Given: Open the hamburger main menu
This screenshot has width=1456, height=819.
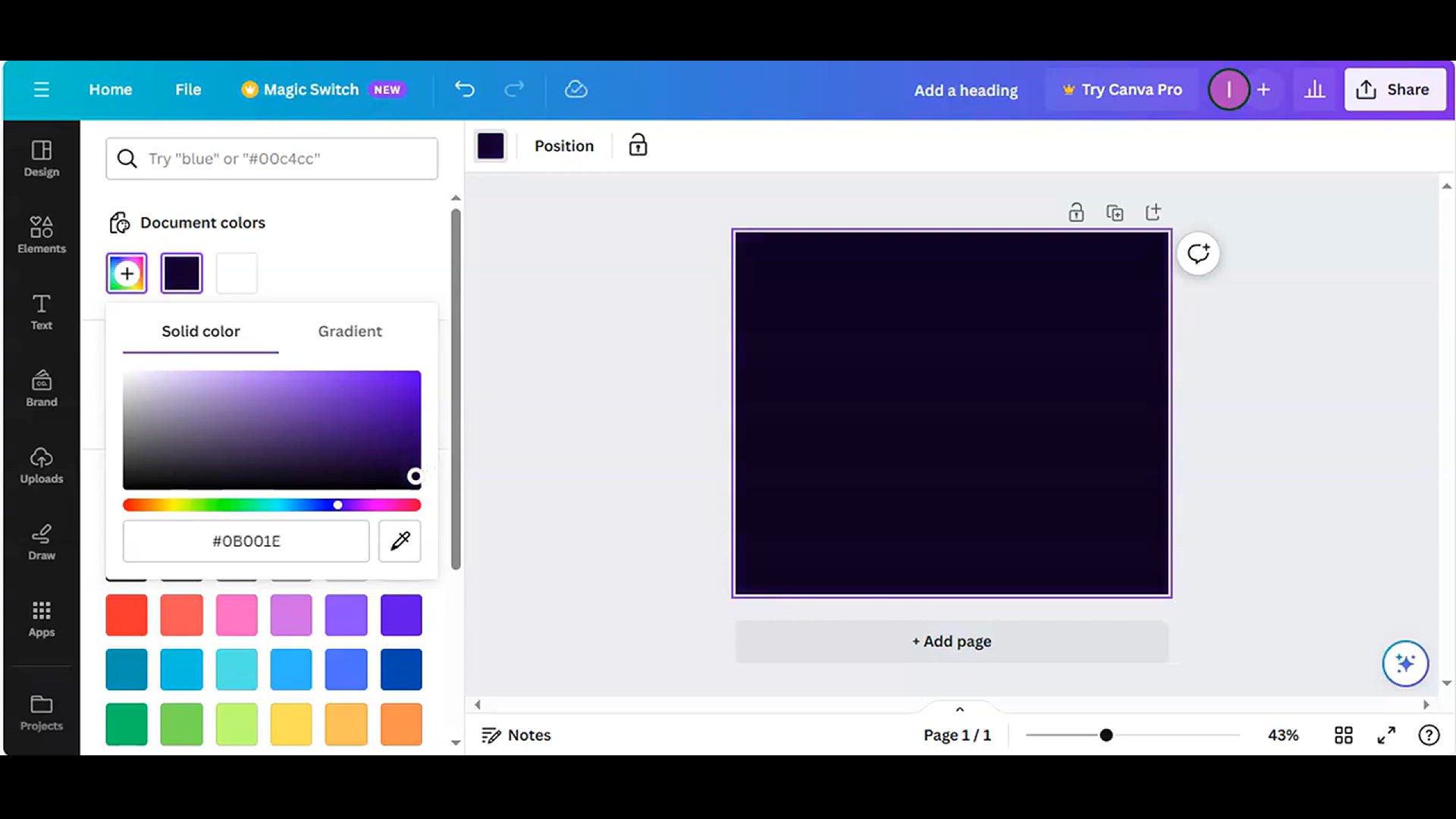Looking at the screenshot, I should pos(41,89).
